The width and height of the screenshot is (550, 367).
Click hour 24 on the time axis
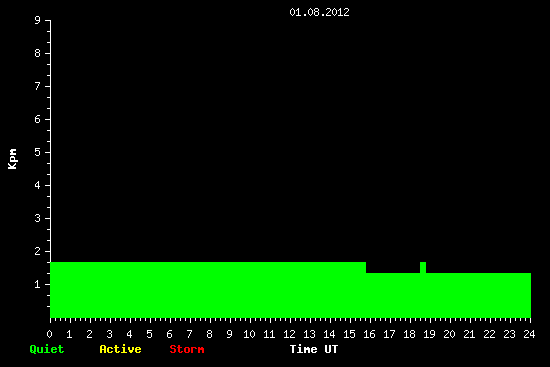529,334
